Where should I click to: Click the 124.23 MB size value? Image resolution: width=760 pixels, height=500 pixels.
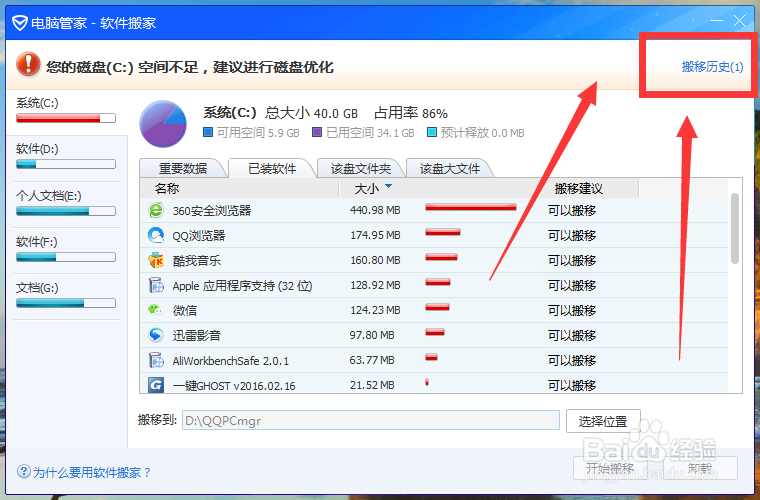[375, 310]
